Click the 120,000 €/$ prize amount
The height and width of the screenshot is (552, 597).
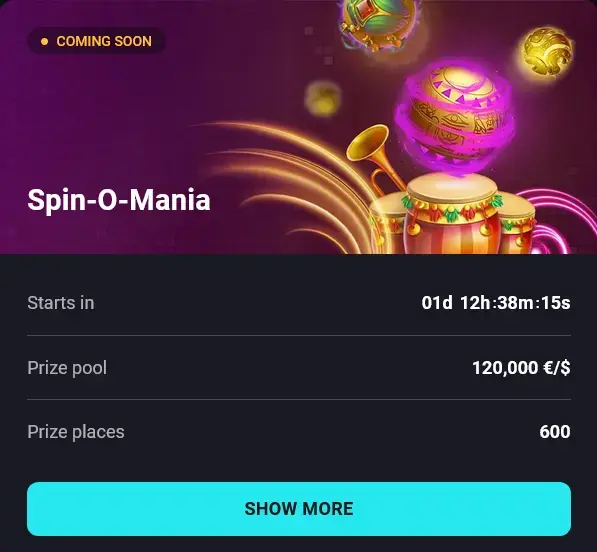521,368
